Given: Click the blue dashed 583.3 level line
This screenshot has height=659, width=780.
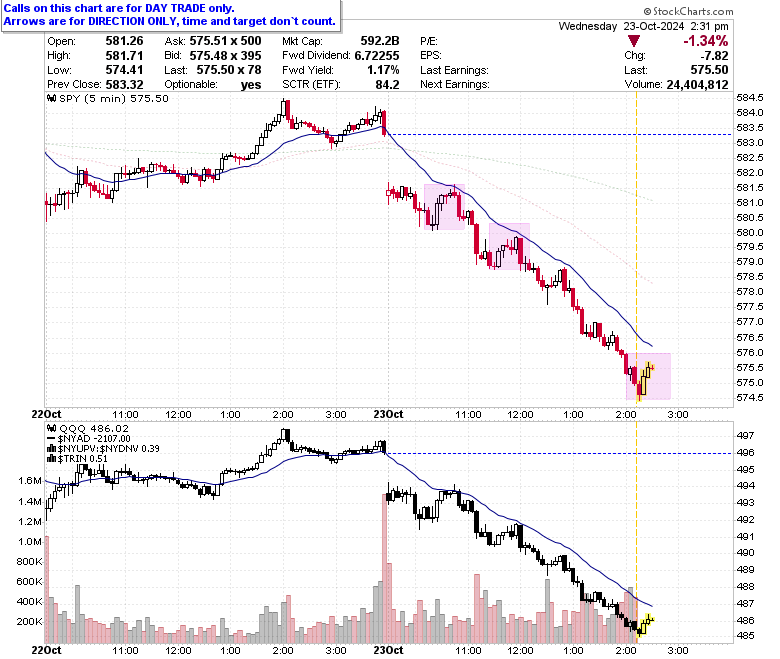Looking at the screenshot, I should (x=559, y=134).
